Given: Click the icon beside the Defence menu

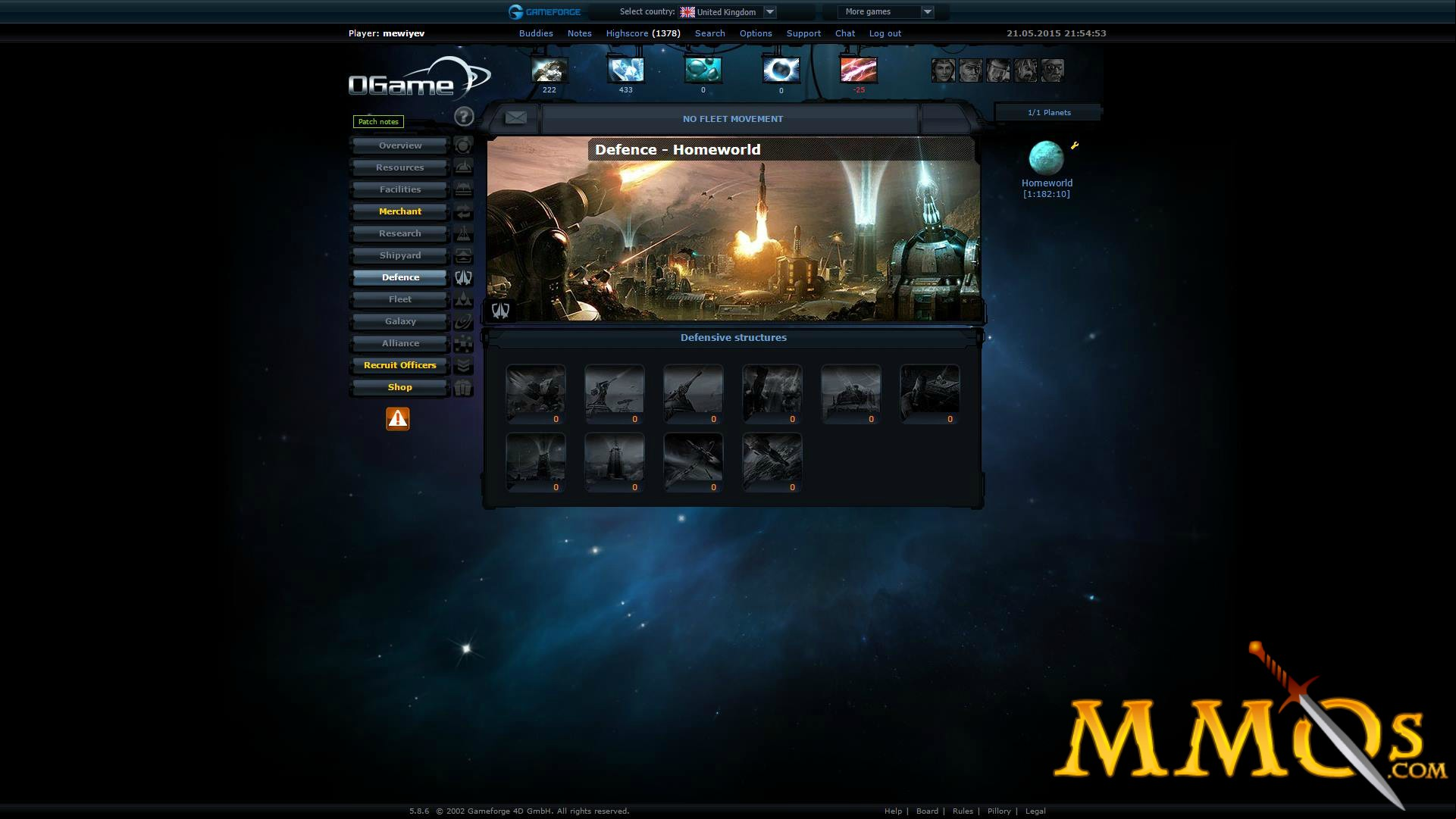Looking at the screenshot, I should coord(463,277).
